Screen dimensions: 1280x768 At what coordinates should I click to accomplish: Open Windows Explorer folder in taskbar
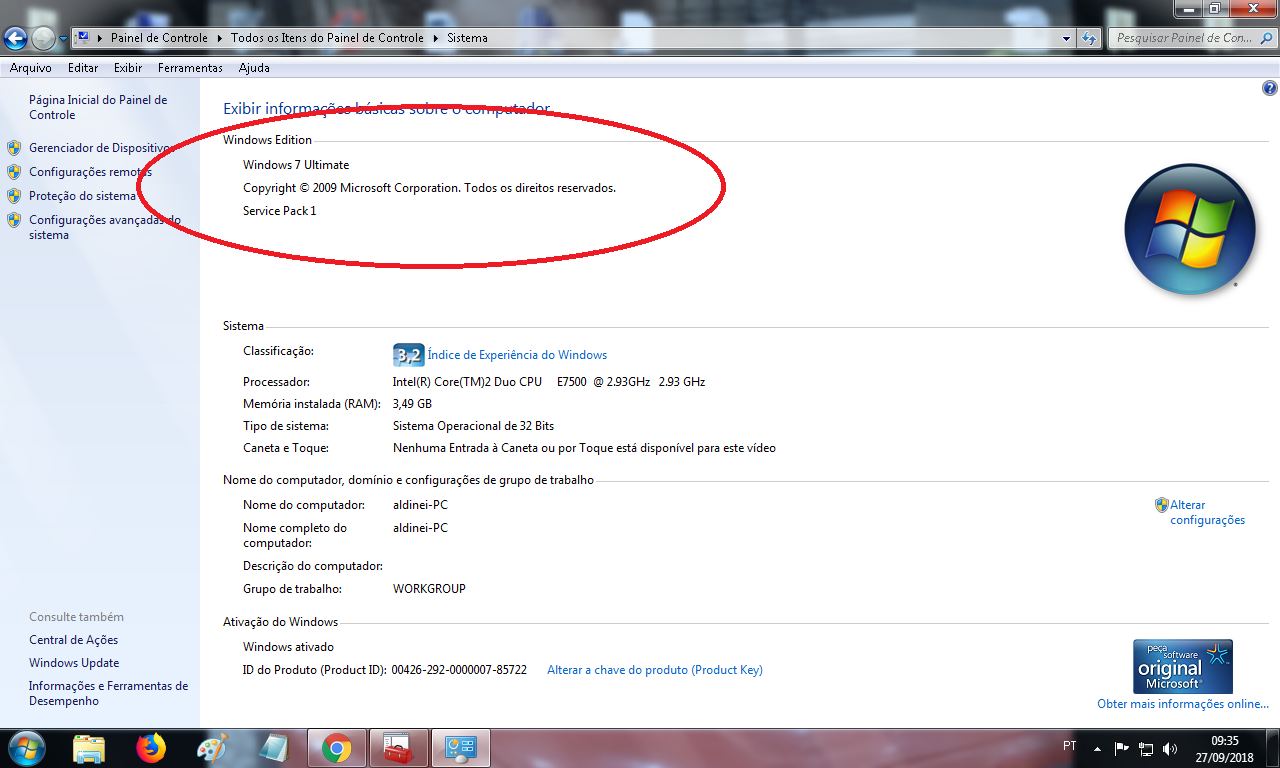[89, 748]
